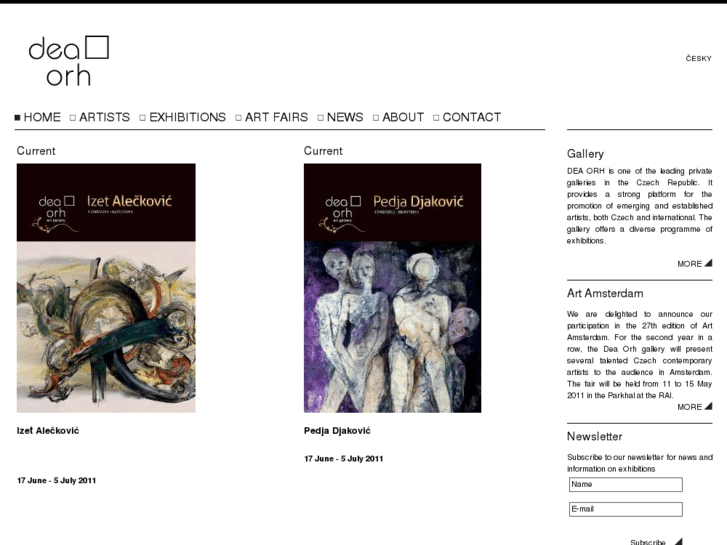Focus the newsletter E-mail field

pyautogui.click(x=626, y=509)
